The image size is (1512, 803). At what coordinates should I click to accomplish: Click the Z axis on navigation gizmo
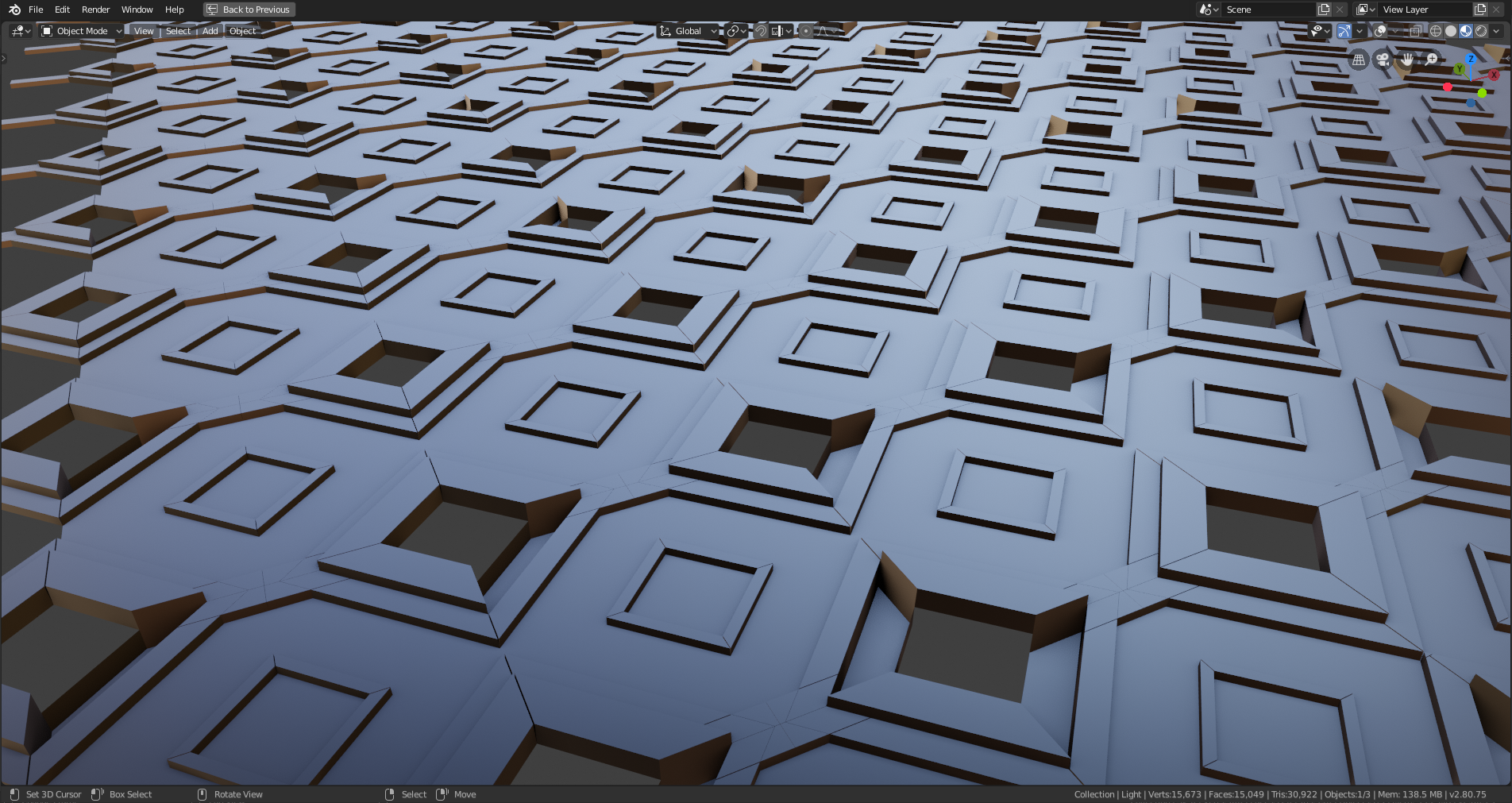pyautogui.click(x=1471, y=59)
